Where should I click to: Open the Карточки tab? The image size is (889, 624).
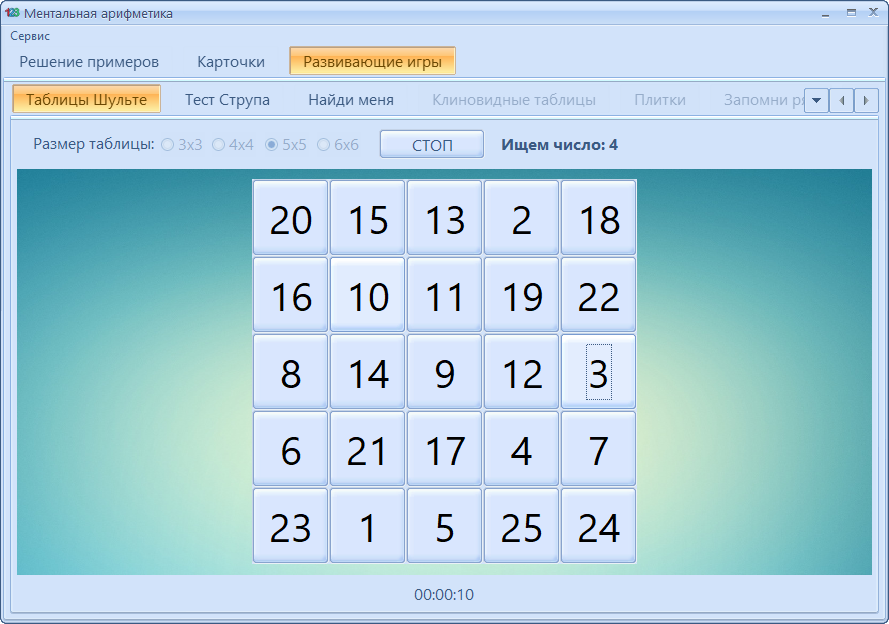231,62
